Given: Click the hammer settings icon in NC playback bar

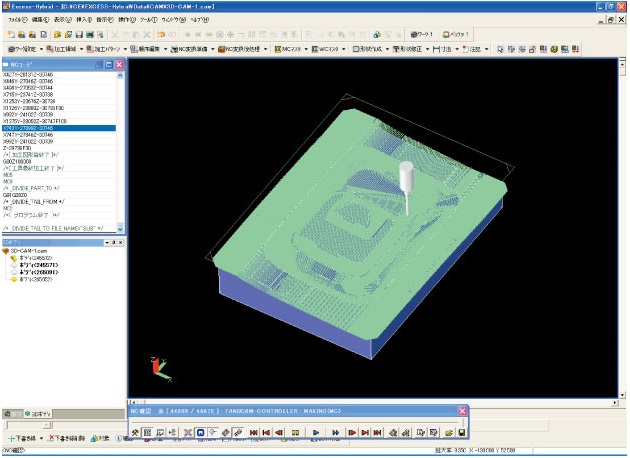Looking at the screenshot, I should [x=135, y=431].
